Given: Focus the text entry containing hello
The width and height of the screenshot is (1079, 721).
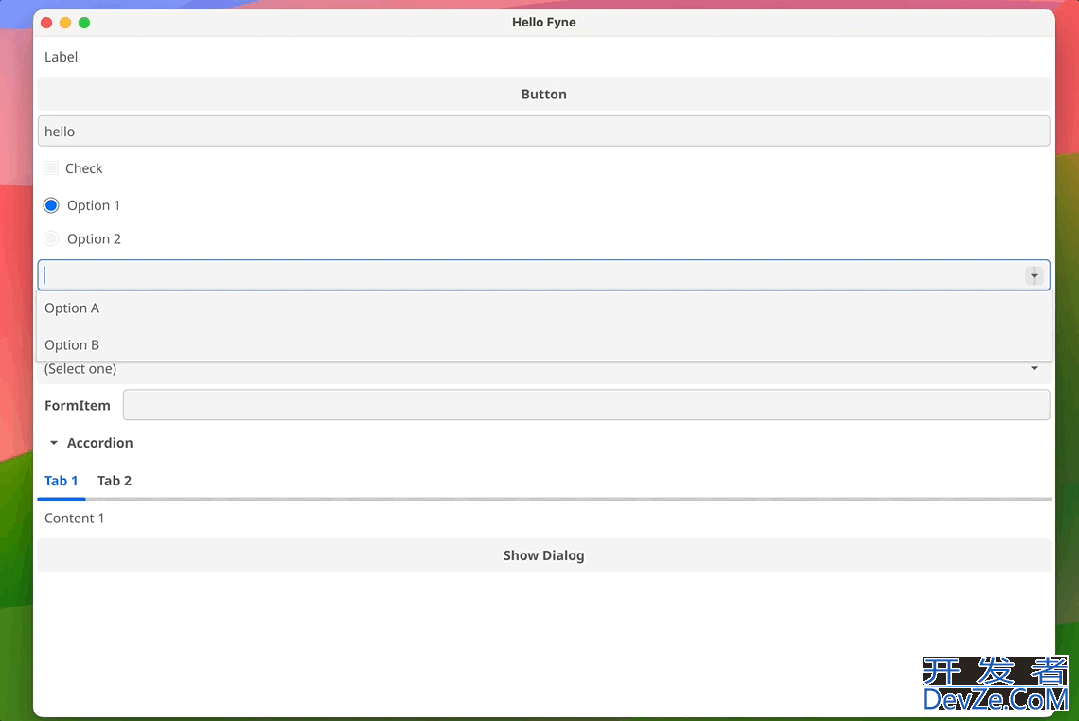Looking at the screenshot, I should (x=544, y=131).
